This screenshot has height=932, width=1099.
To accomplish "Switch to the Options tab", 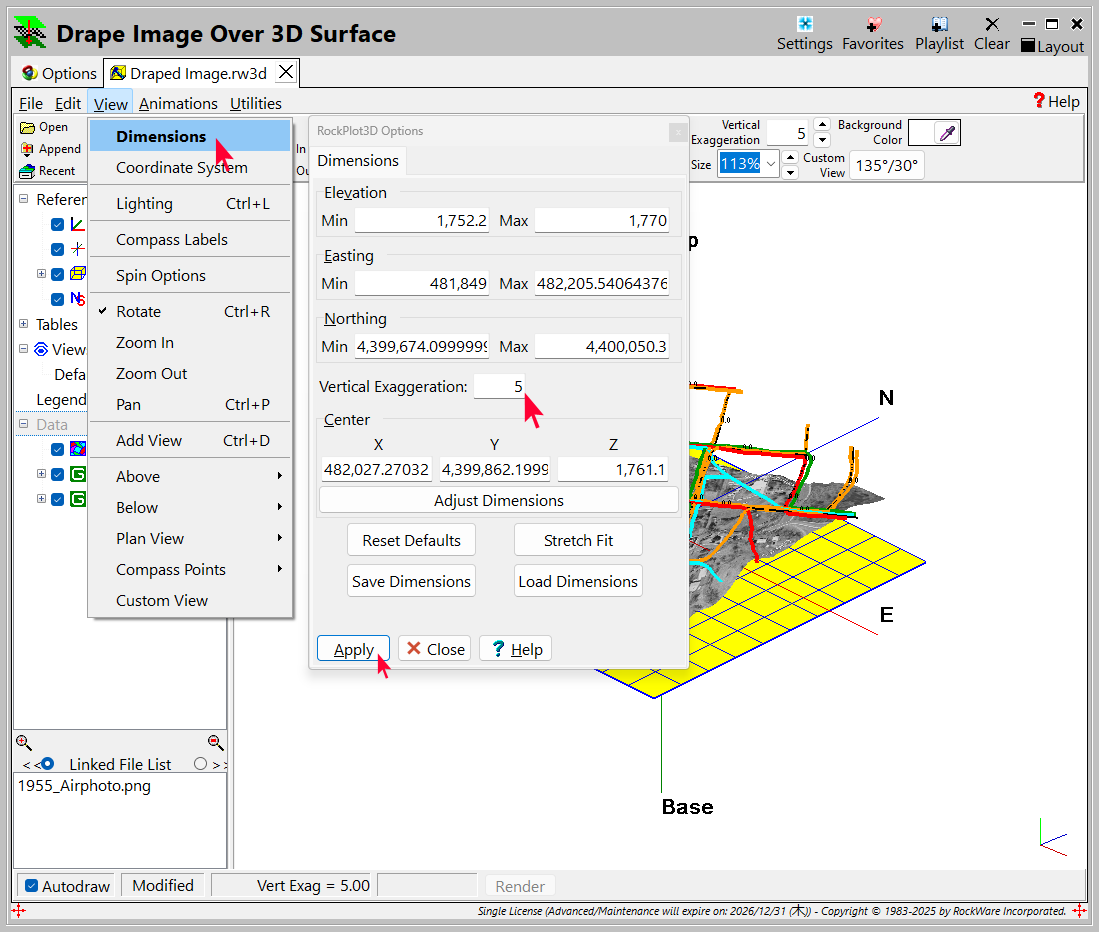I will click(59, 73).
